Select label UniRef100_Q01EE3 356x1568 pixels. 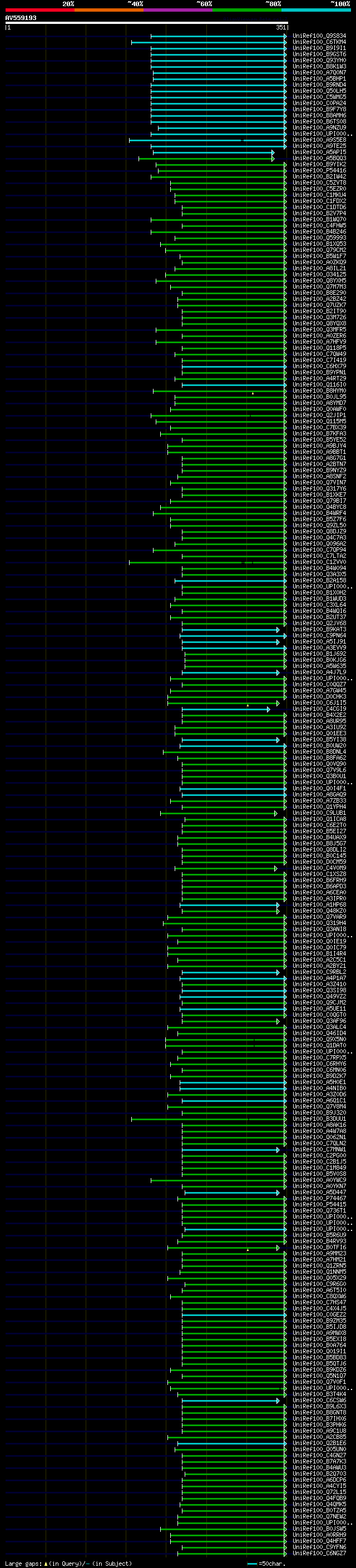319,734
